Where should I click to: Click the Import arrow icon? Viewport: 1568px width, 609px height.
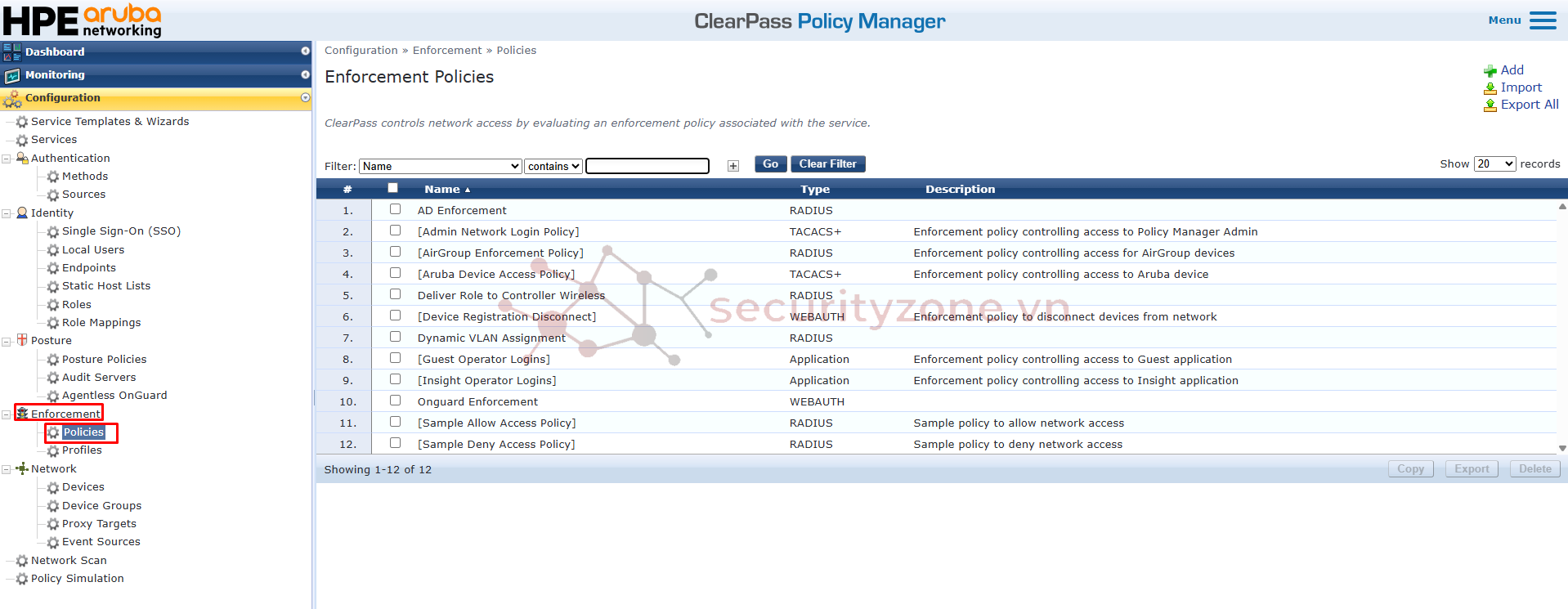pyautogui.click(x=1490, y=88)
